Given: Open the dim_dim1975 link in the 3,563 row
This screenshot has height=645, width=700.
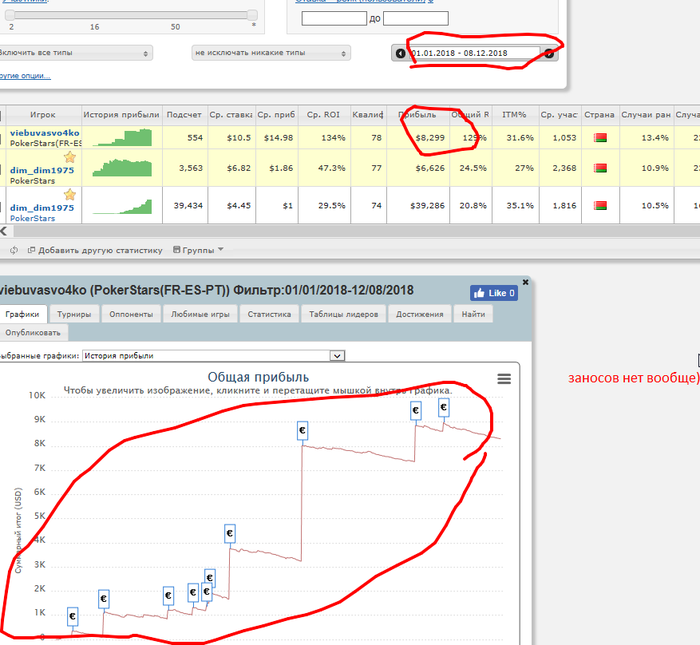Looking at the screenshot, I should pyautogui.click(x=42, y=170).
